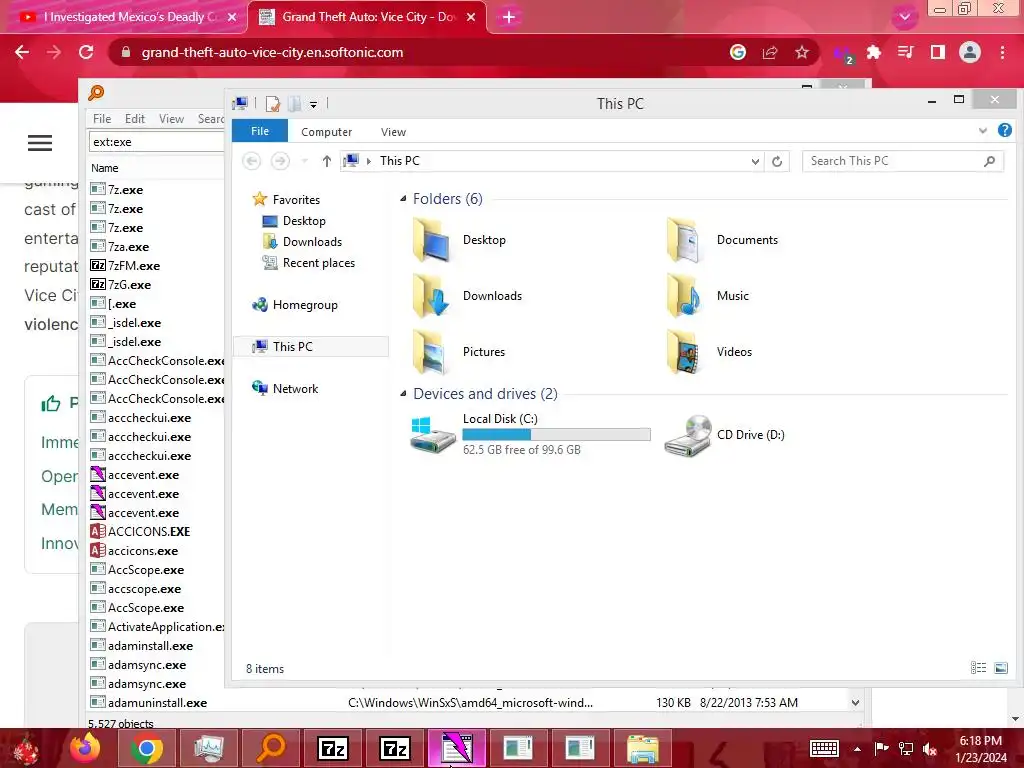
Task: Open the Chrome profile avatar
Action: coord(970,52)
